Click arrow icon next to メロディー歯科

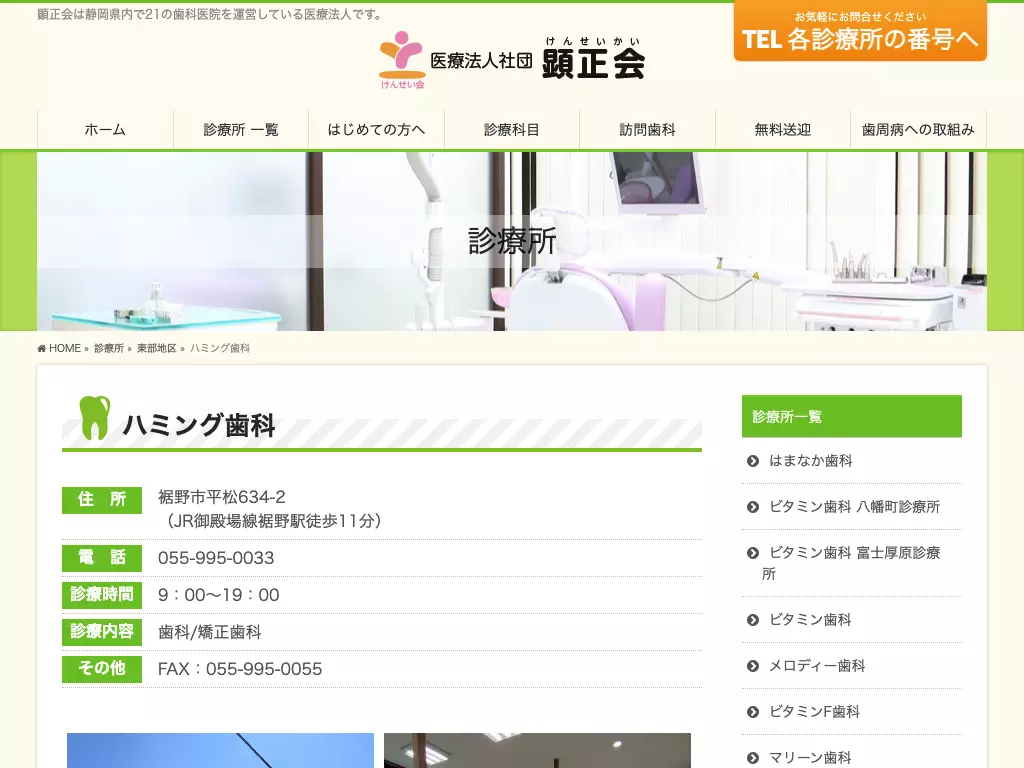[x=753, y=666]
